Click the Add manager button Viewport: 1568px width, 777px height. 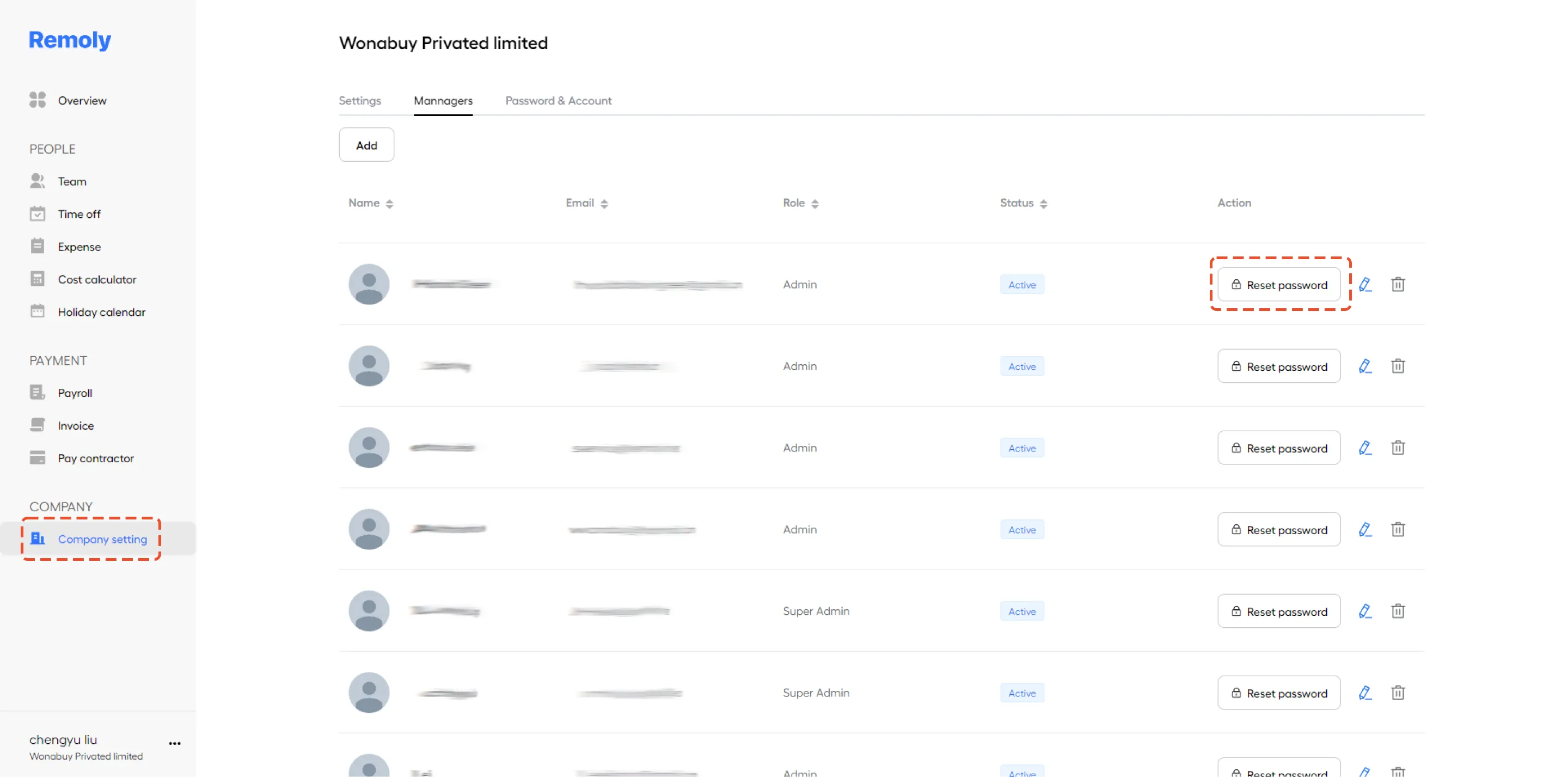(x=366, y=145)
